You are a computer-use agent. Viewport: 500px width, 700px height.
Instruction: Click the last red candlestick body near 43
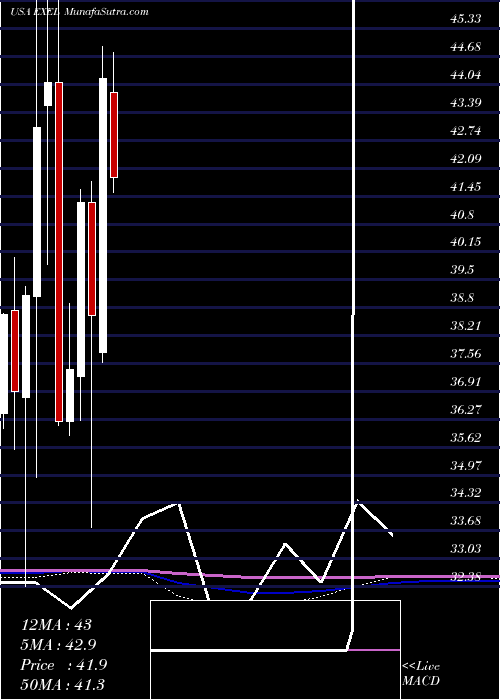(114, 135)
